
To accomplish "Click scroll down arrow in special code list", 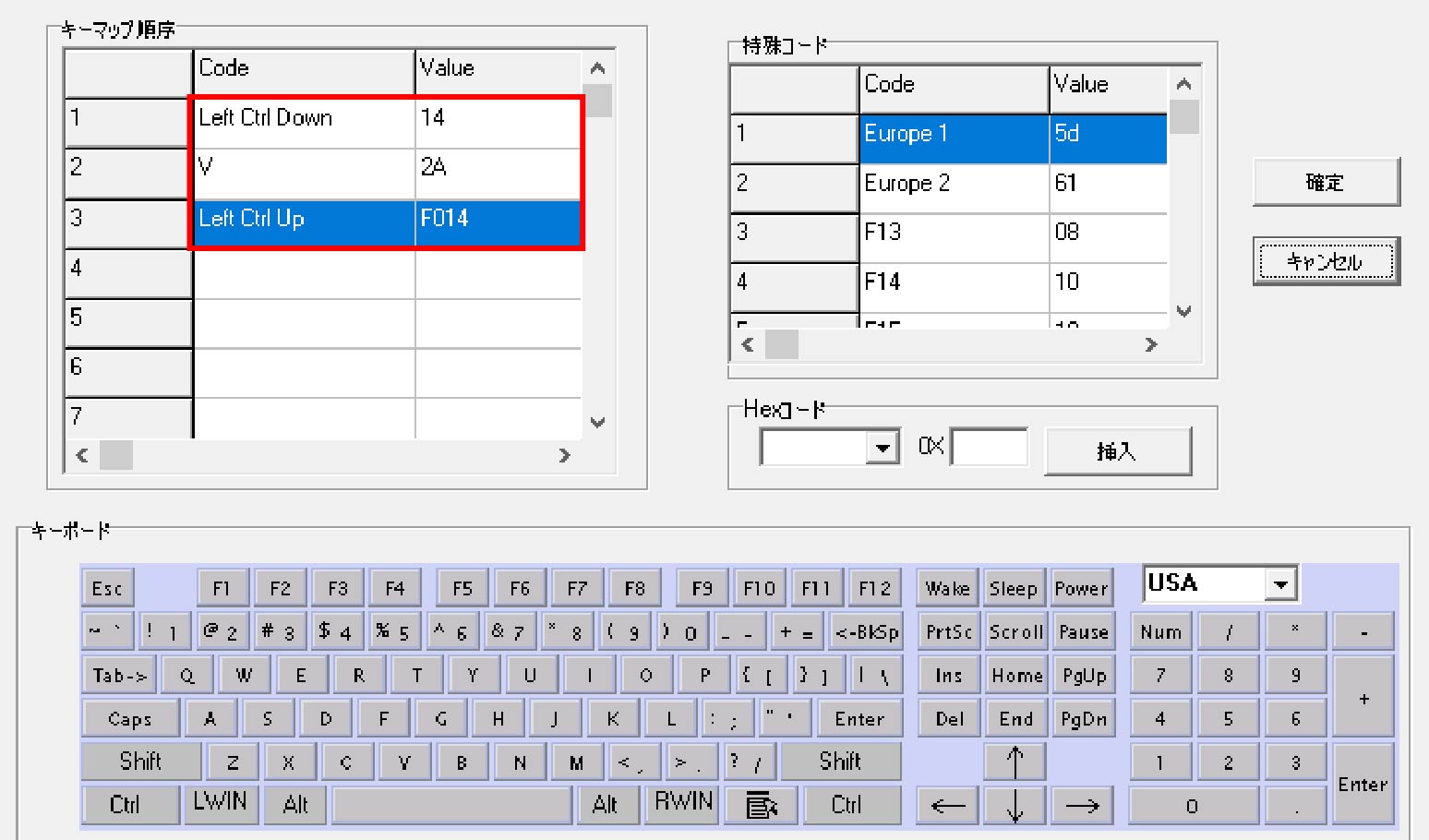I will coord(1184,312).
